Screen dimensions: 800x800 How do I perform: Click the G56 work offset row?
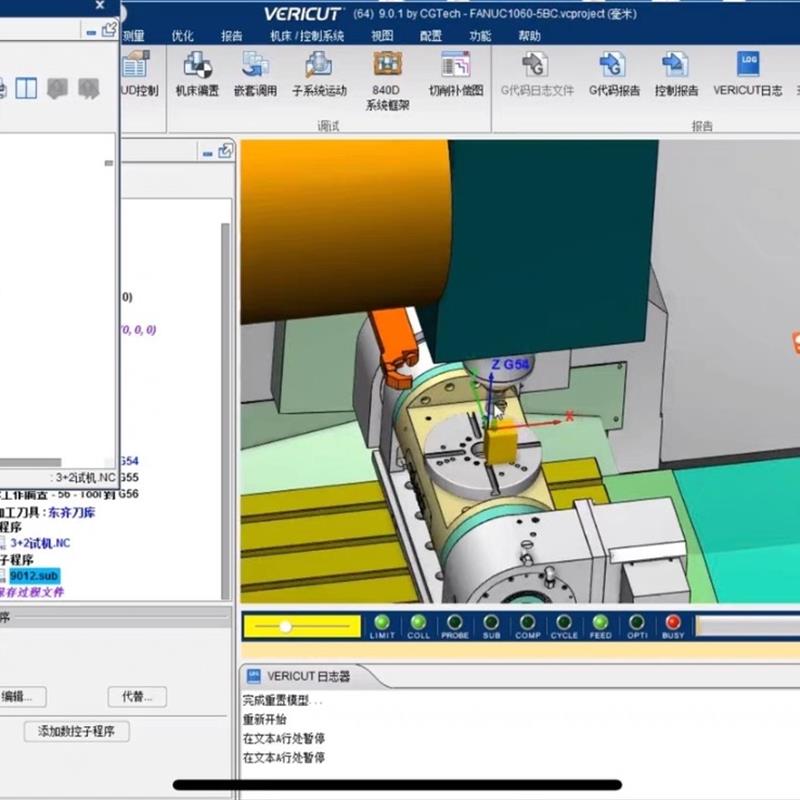click(x=69, y=494)
